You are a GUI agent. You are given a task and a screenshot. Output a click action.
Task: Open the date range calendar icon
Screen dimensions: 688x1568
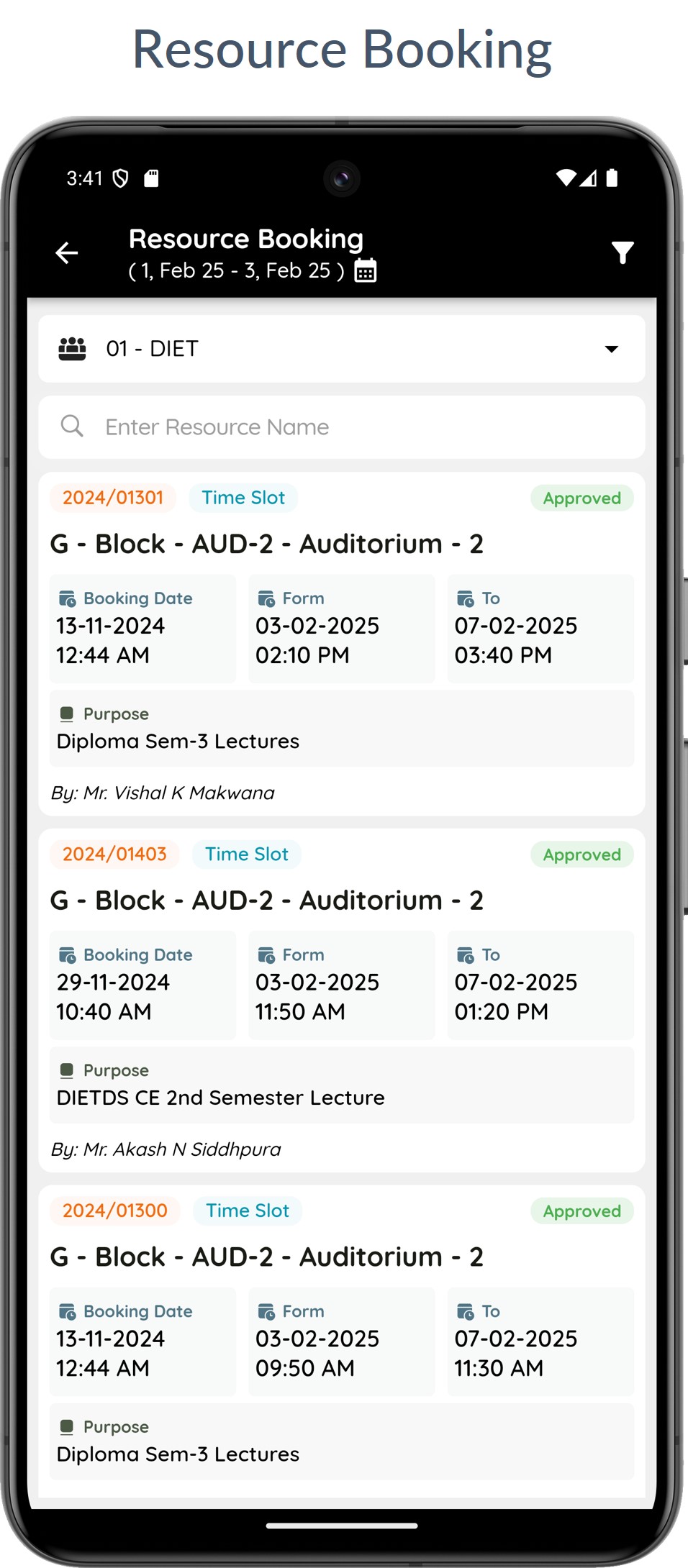[366, 271]
